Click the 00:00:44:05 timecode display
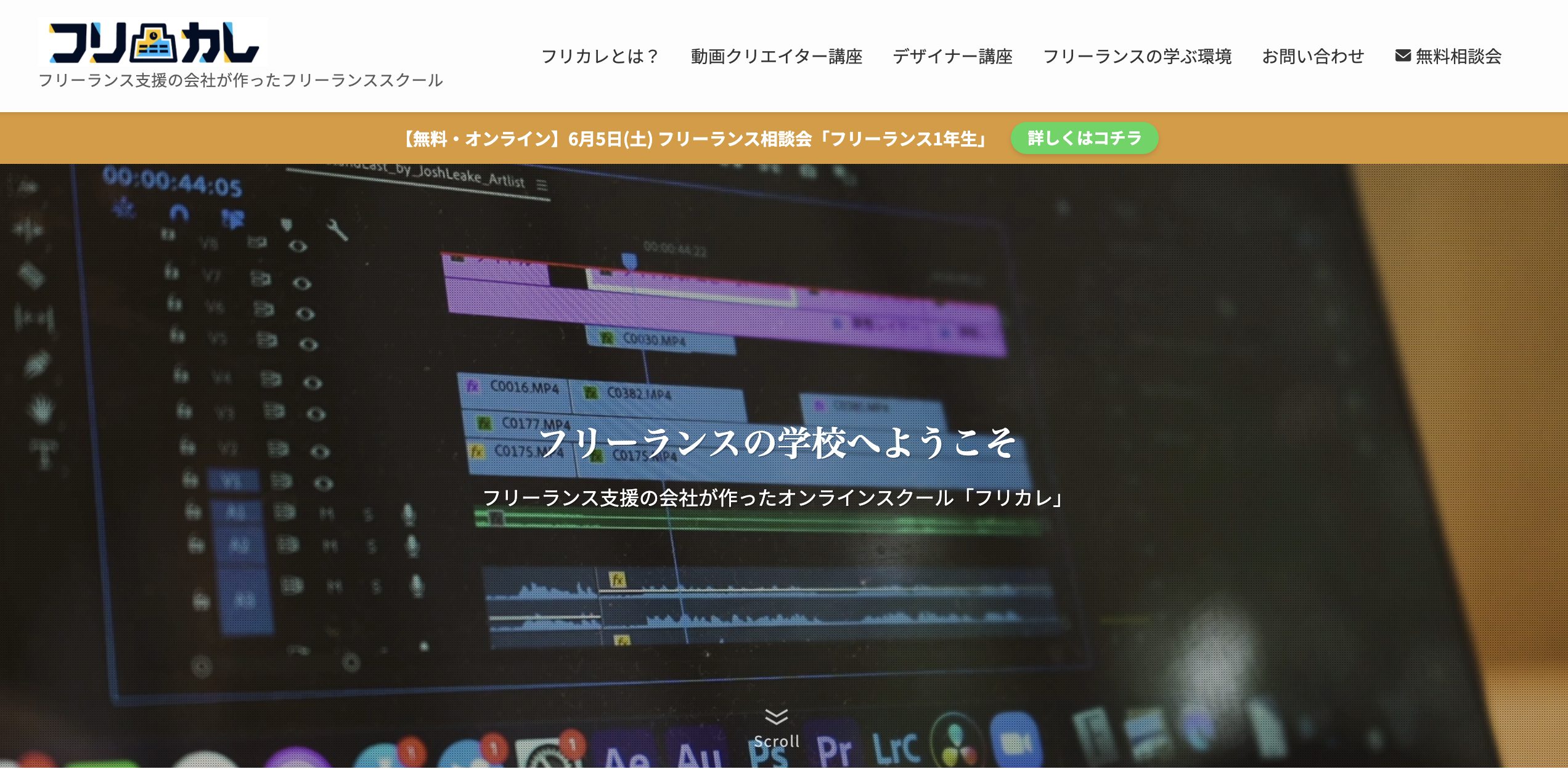This screenshot has width=1568, height=769. (172, 182)
